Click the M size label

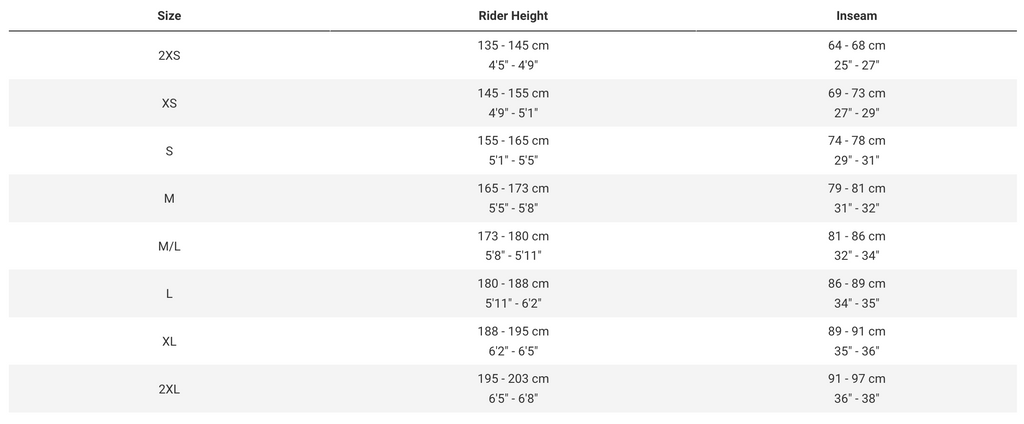pyautogui.click(x=169, y=198)
